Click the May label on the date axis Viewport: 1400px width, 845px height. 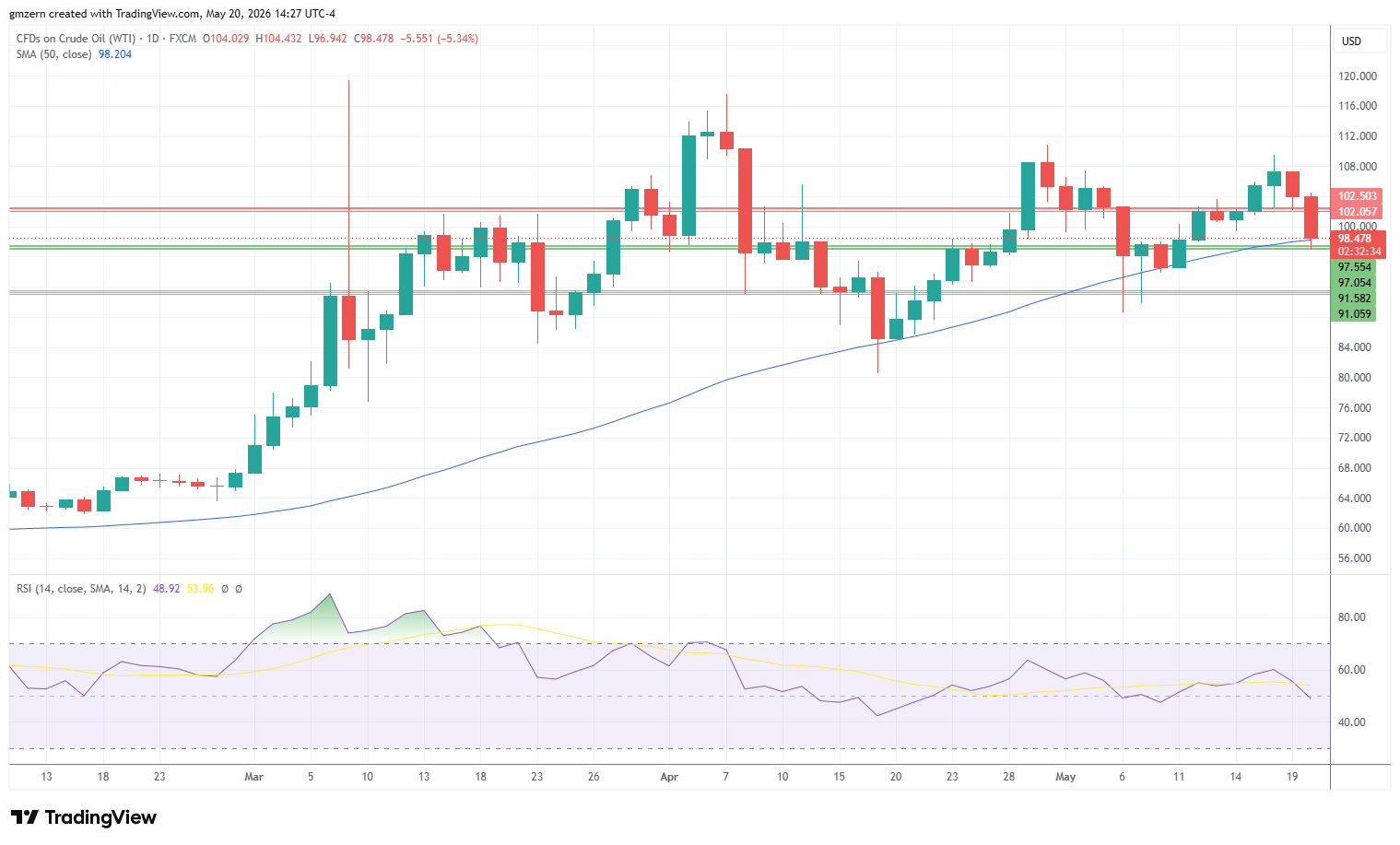(x=1065, y=777)
